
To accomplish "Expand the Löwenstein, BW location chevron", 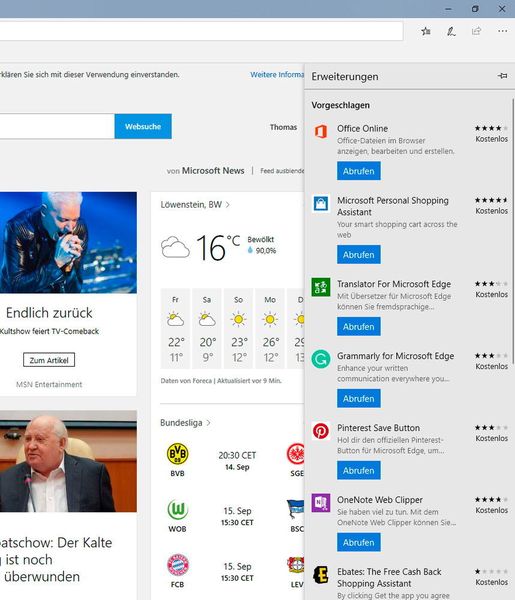I will 228,205.
